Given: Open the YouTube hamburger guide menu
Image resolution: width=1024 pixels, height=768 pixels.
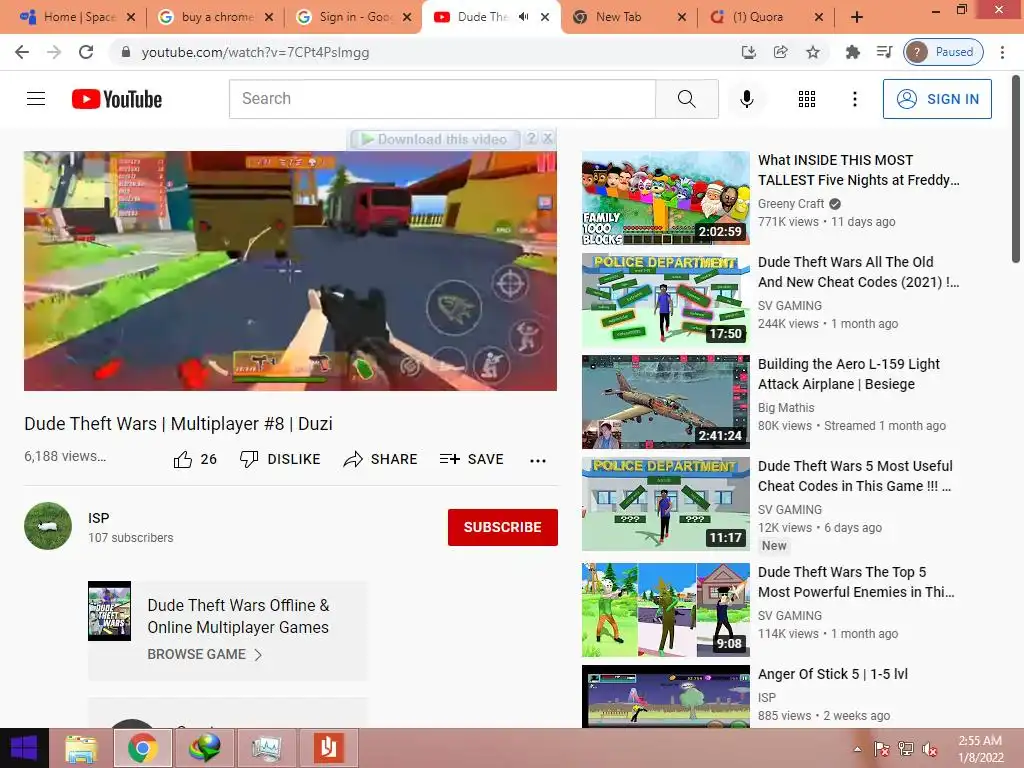Looking at the screenshot, I should (x=36, y=99).
